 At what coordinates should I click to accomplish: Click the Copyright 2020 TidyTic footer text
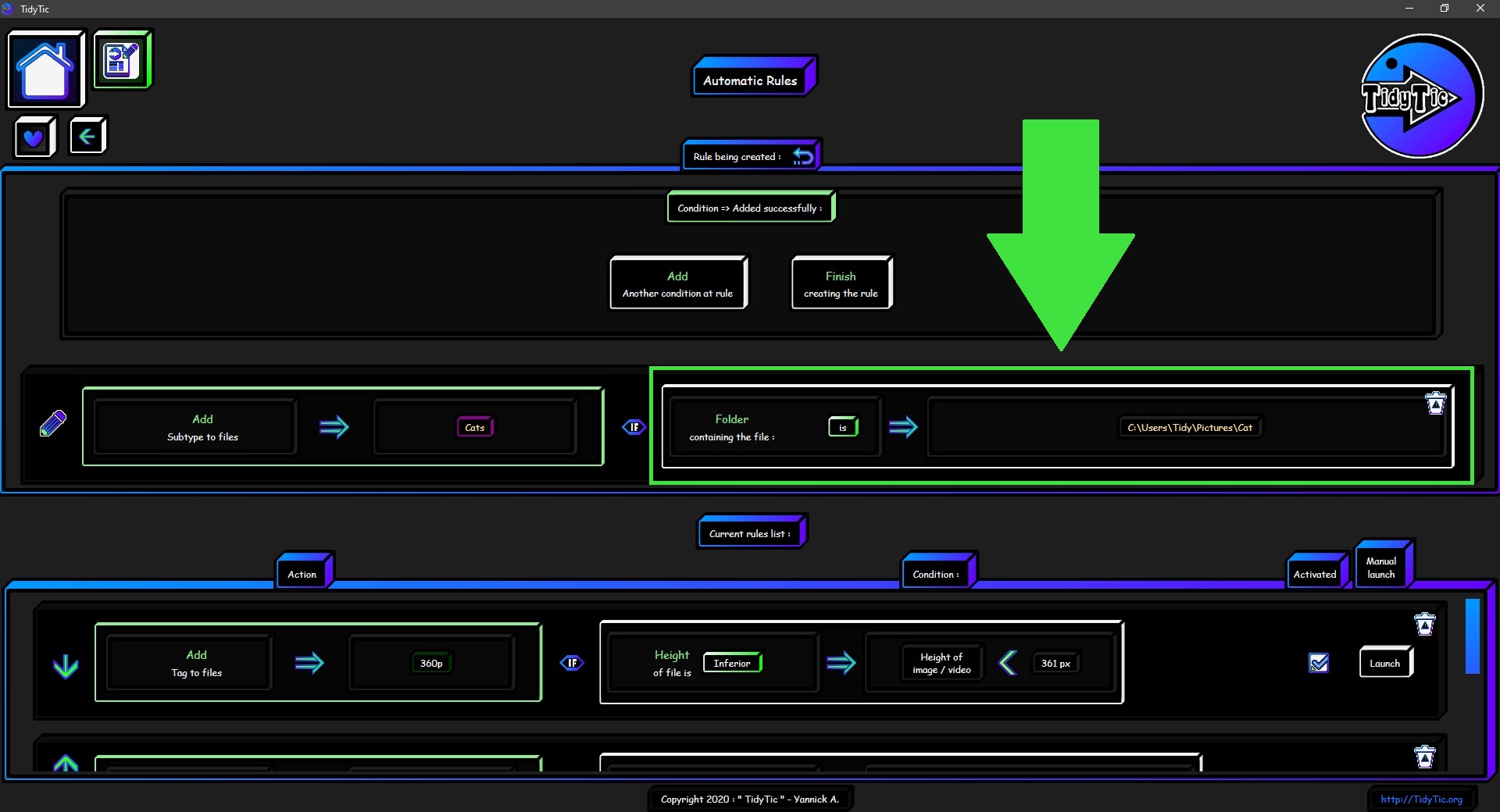coord(750,799)
